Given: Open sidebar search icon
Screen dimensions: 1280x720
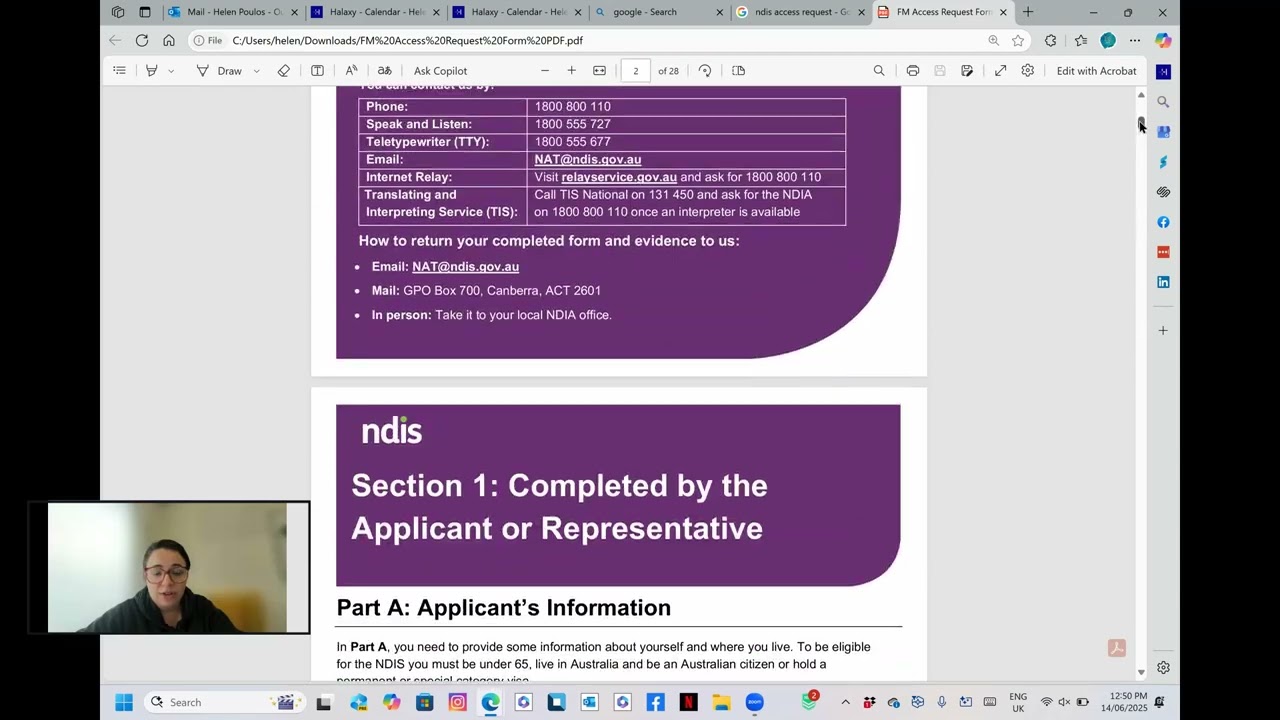Looking at the screenshot, I should click(1163, 102).
